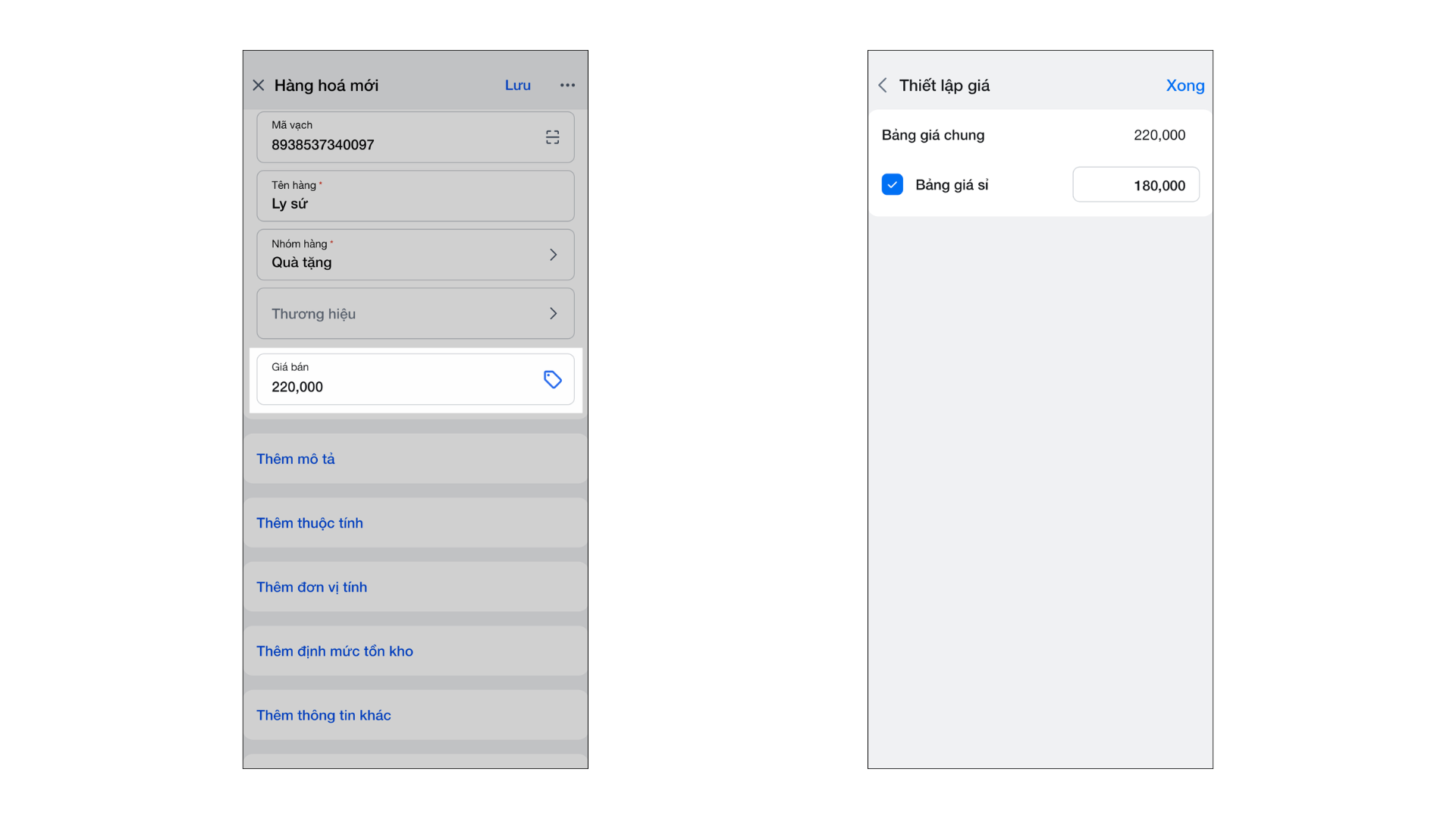Edit the Bảng giá sỉ price 180,000
Screen dimensions: 1456x819
(1135, 185)
